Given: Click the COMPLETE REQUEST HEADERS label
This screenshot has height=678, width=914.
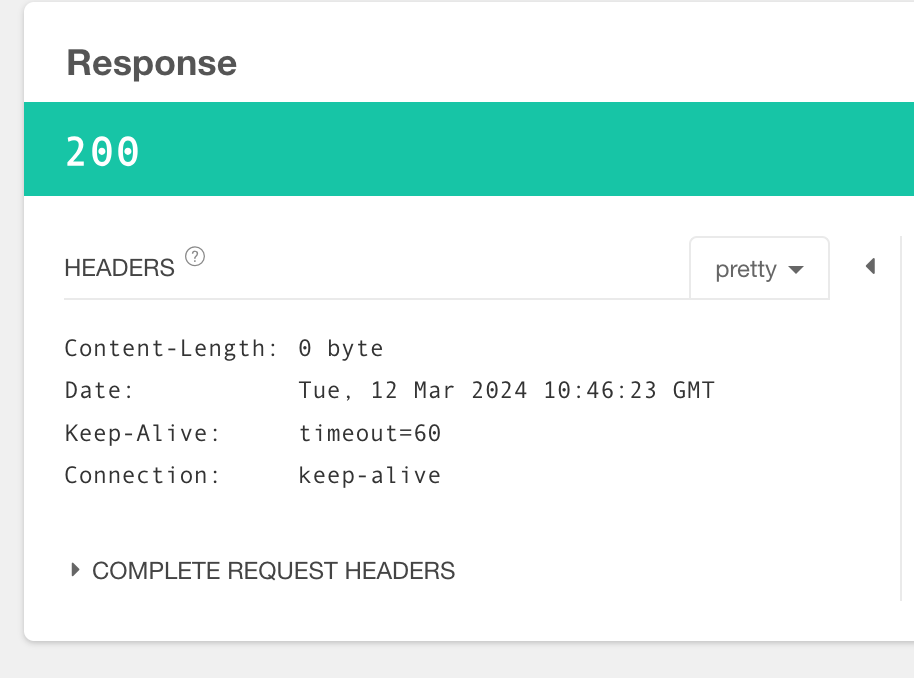Looking at the screenshot, I should (x=273, y=571).
